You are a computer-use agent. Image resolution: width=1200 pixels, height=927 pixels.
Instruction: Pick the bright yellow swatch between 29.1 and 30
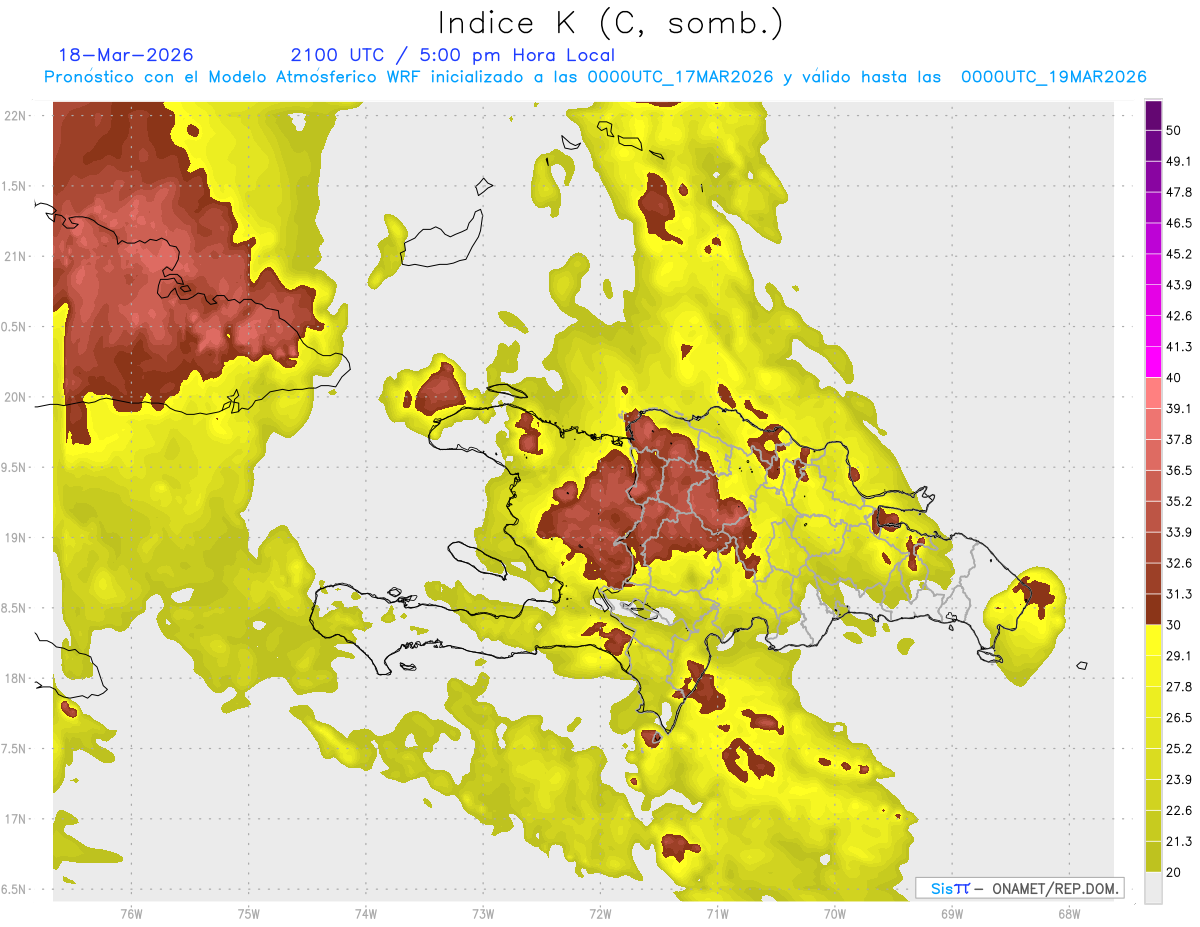coord(1154,641)
